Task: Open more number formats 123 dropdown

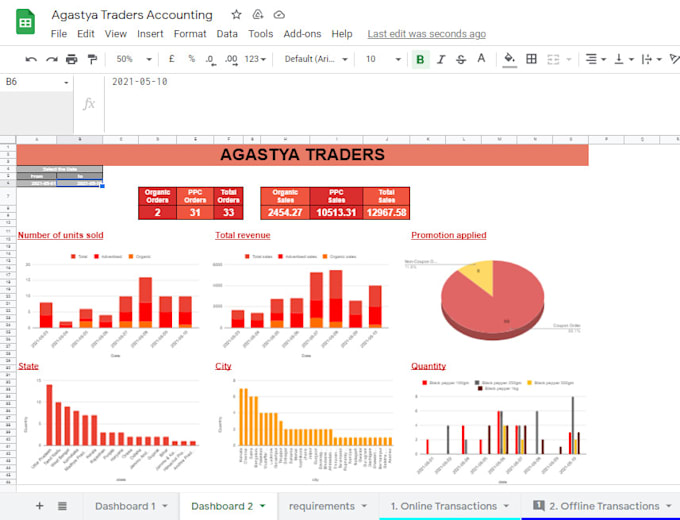Action: pyautogui.click(x=255, y=59)
